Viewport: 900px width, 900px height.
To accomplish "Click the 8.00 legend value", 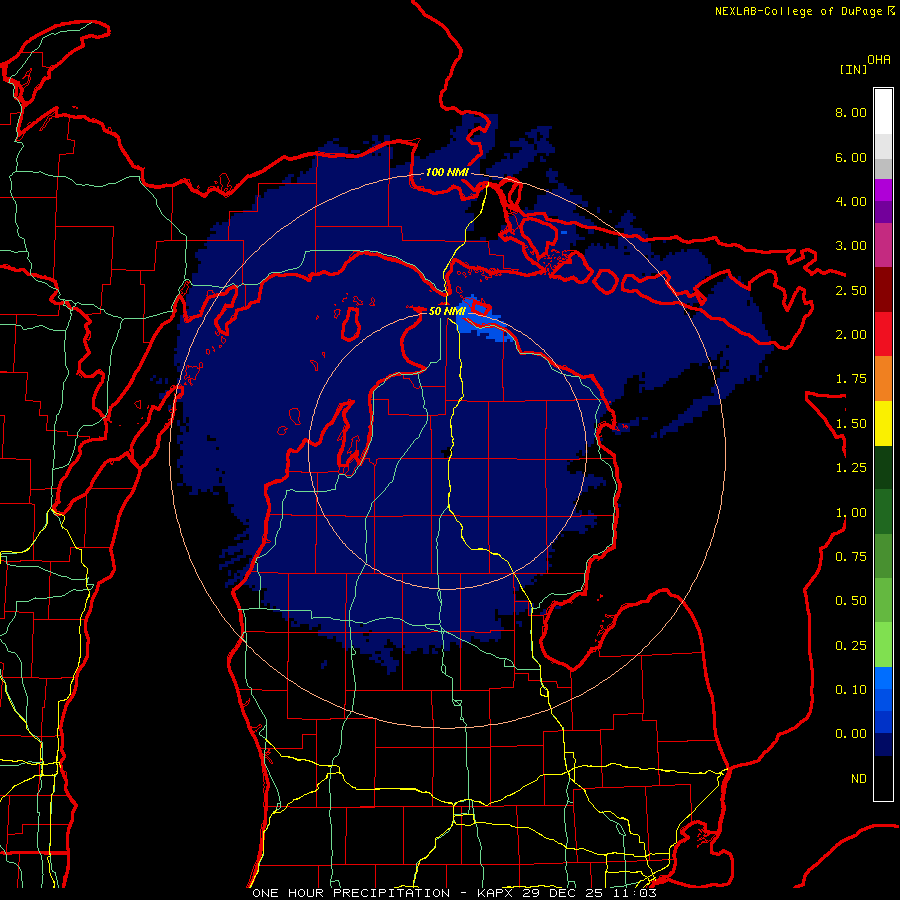I will (851, 112).
